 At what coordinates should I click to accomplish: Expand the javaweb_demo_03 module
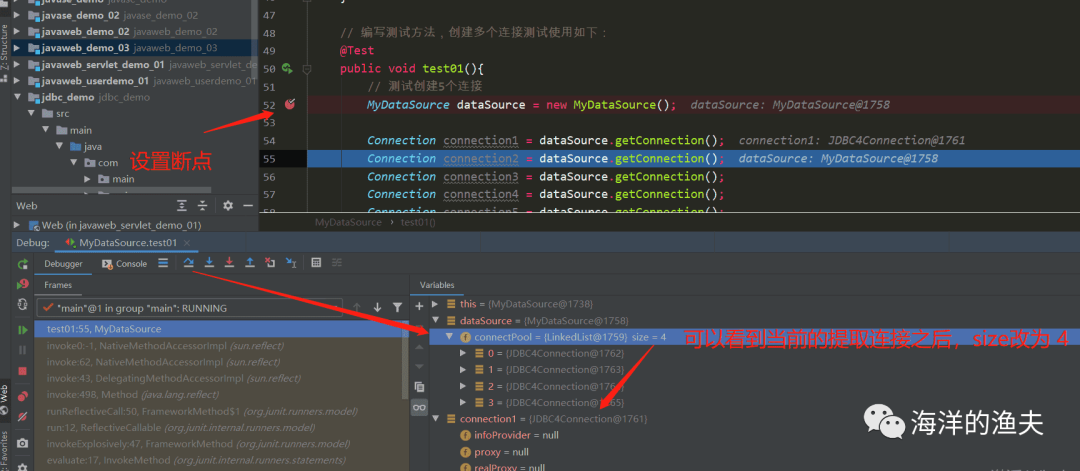[17, 48]
